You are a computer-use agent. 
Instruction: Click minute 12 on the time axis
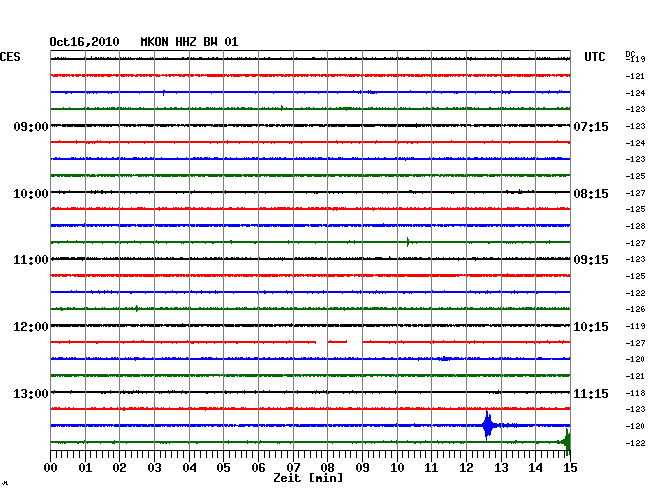(x=466, y=468)
